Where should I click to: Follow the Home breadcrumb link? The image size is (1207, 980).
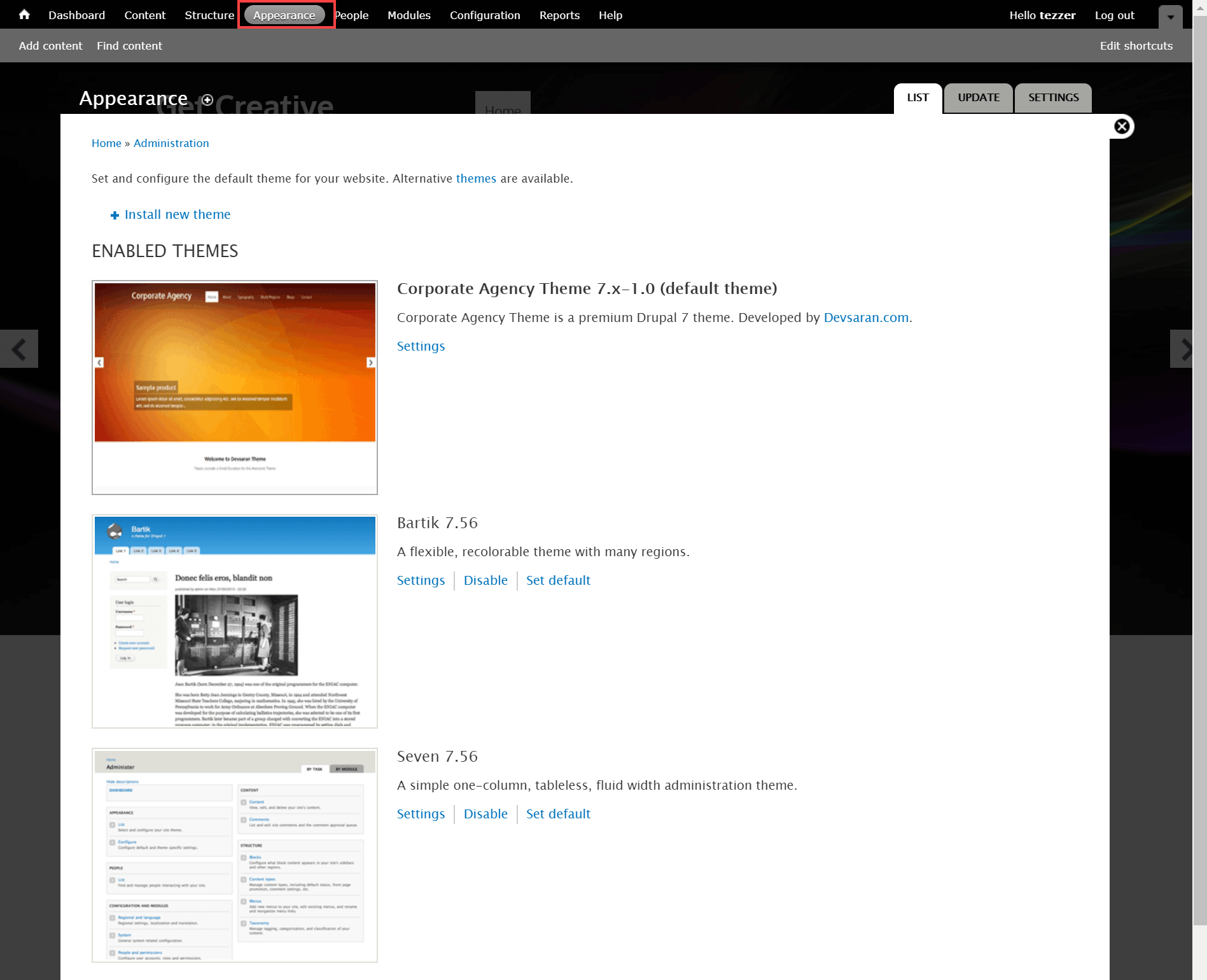point(106,143)
